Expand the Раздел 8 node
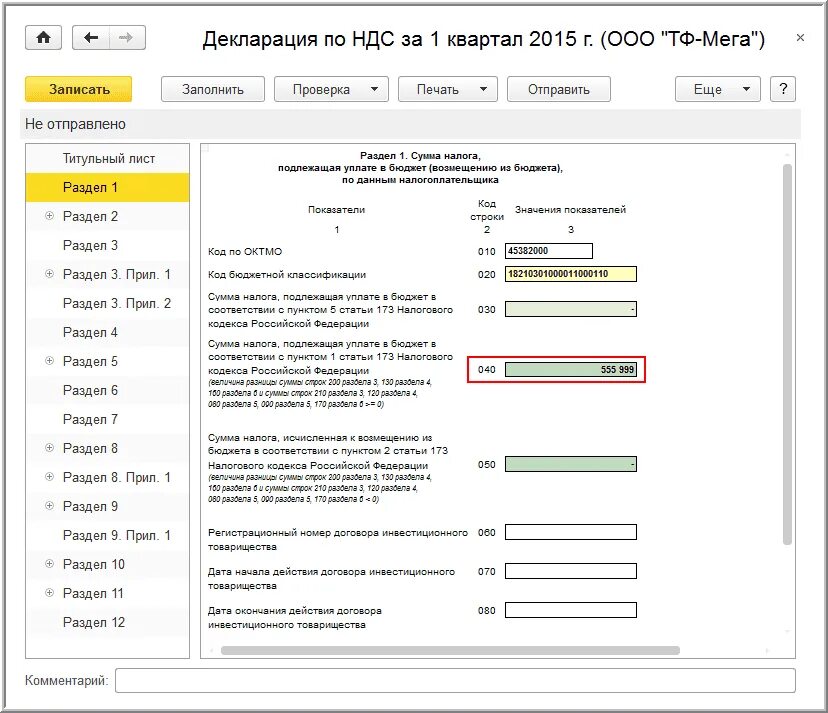The height and width of the screenshot is (713, 828). coord(49,448)
